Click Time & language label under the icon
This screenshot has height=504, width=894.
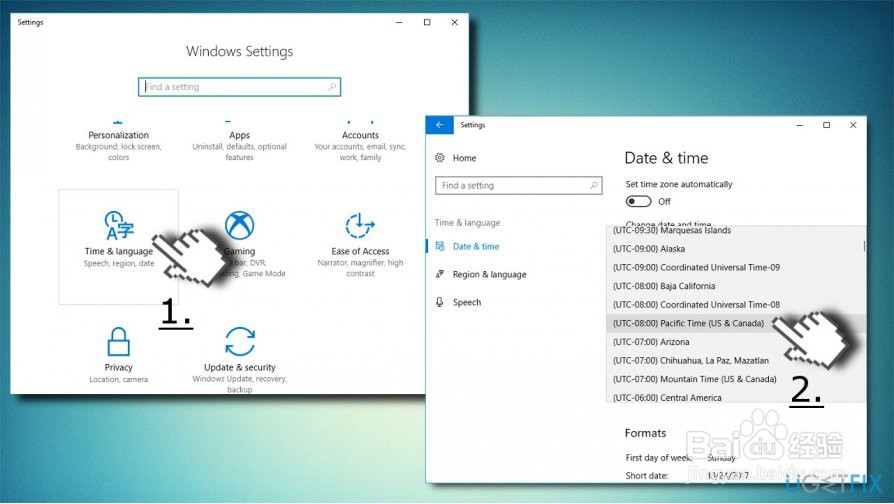(119, 251)
